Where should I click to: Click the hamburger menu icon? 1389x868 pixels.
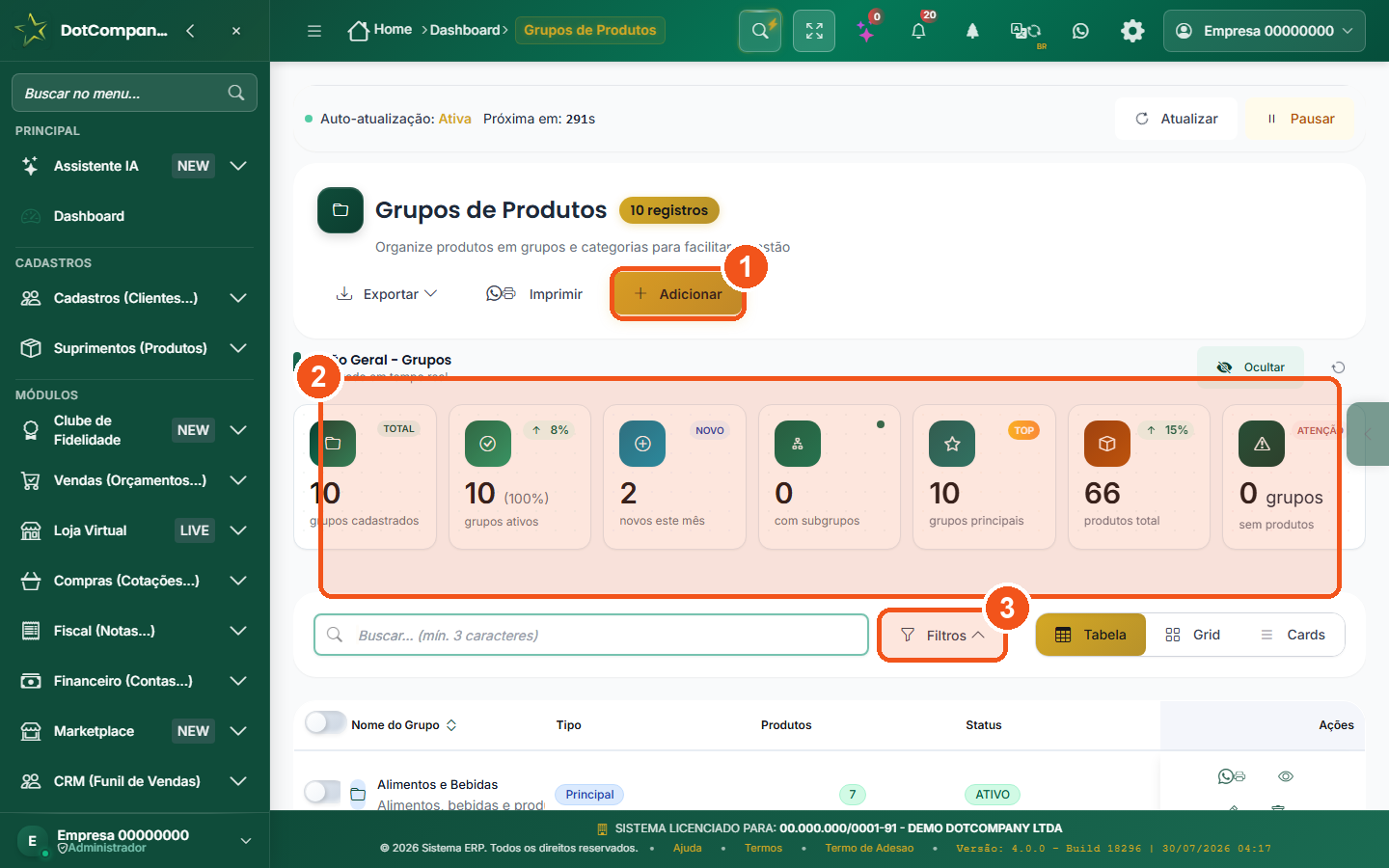(x=314, y=31)
